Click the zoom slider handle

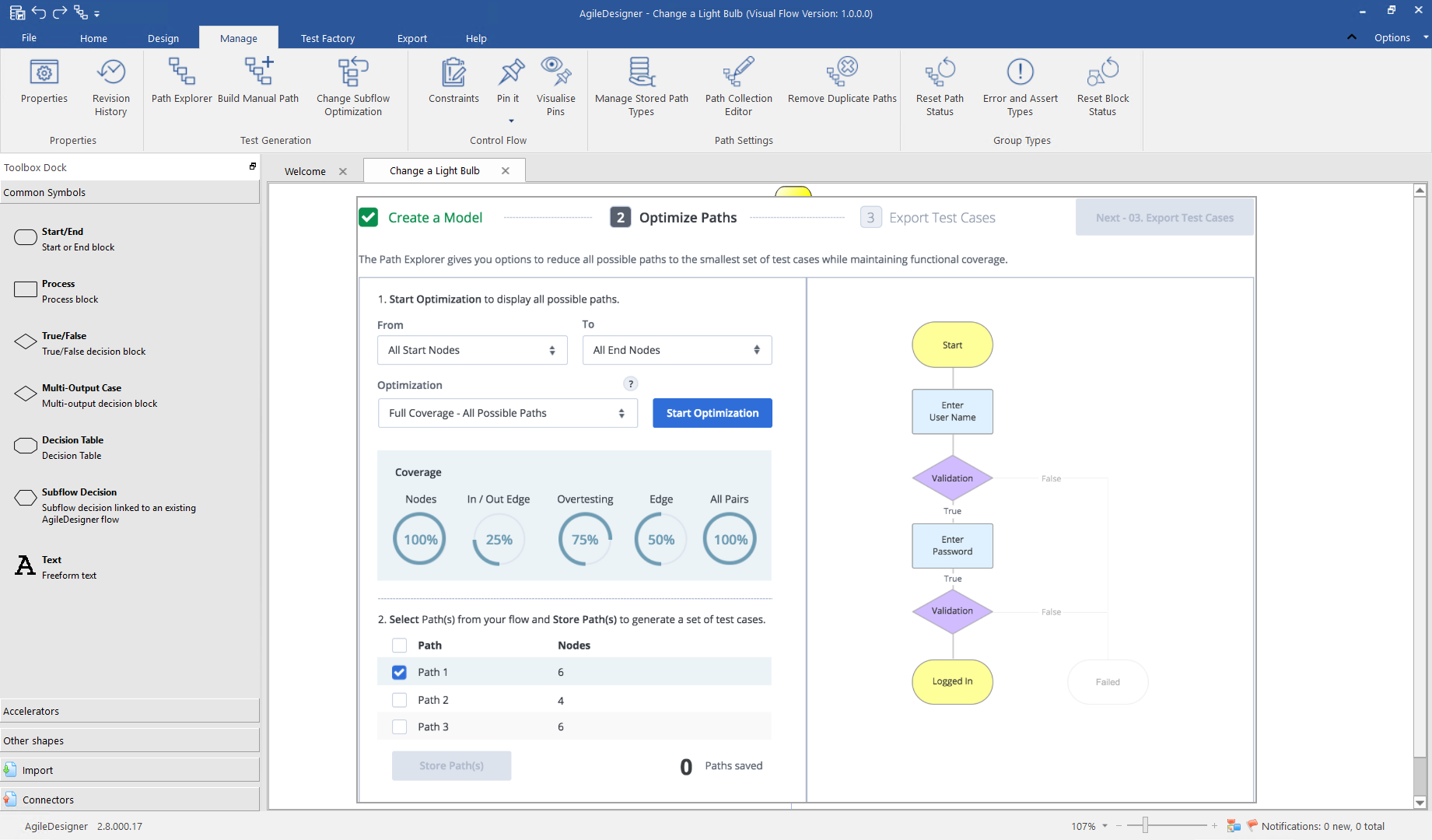coord(1145,825)
